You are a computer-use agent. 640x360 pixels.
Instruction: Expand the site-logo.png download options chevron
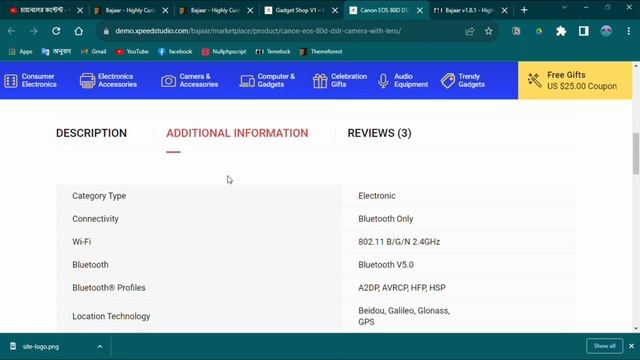click(100, 347)
